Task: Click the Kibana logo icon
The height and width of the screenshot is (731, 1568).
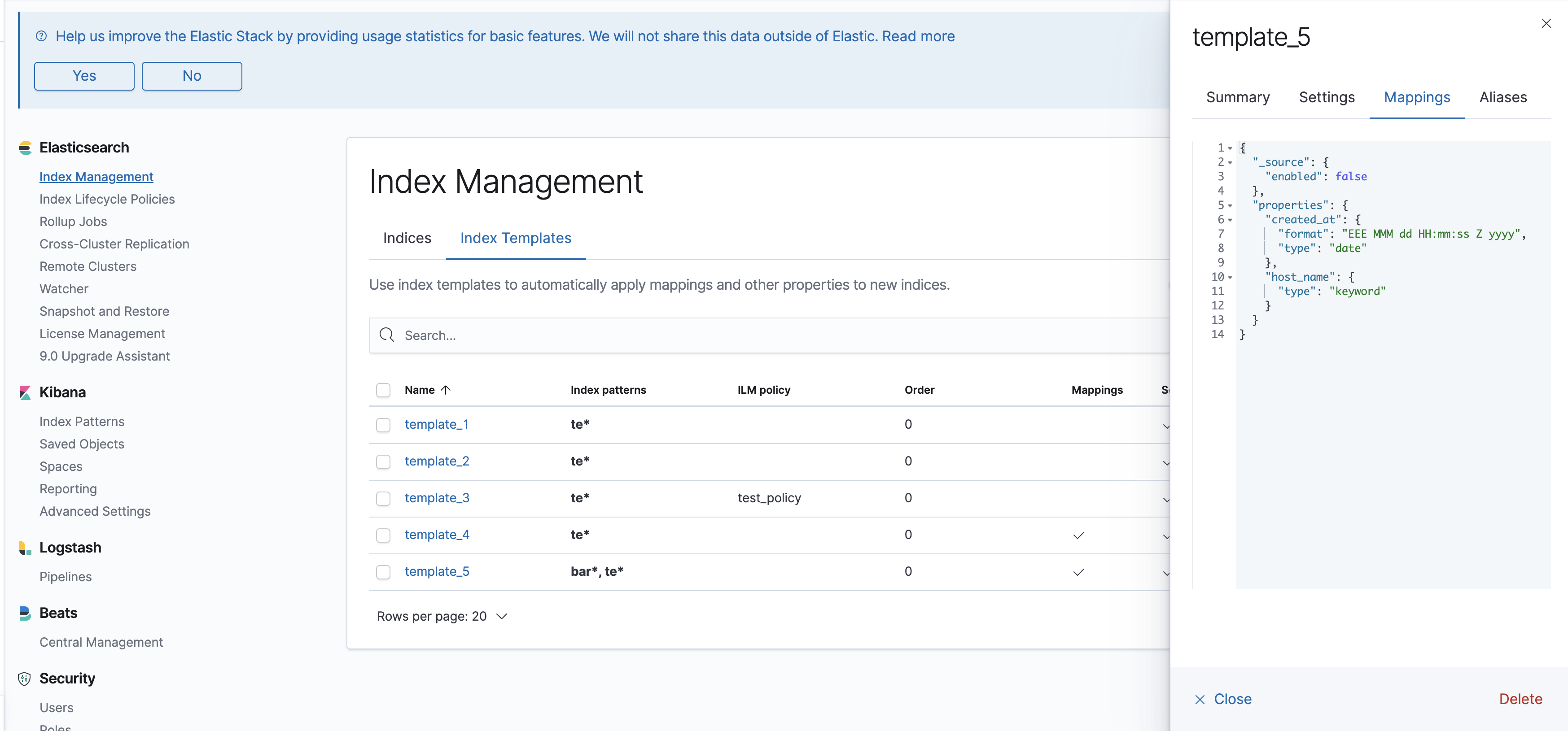Action: [x=25, y=393]
